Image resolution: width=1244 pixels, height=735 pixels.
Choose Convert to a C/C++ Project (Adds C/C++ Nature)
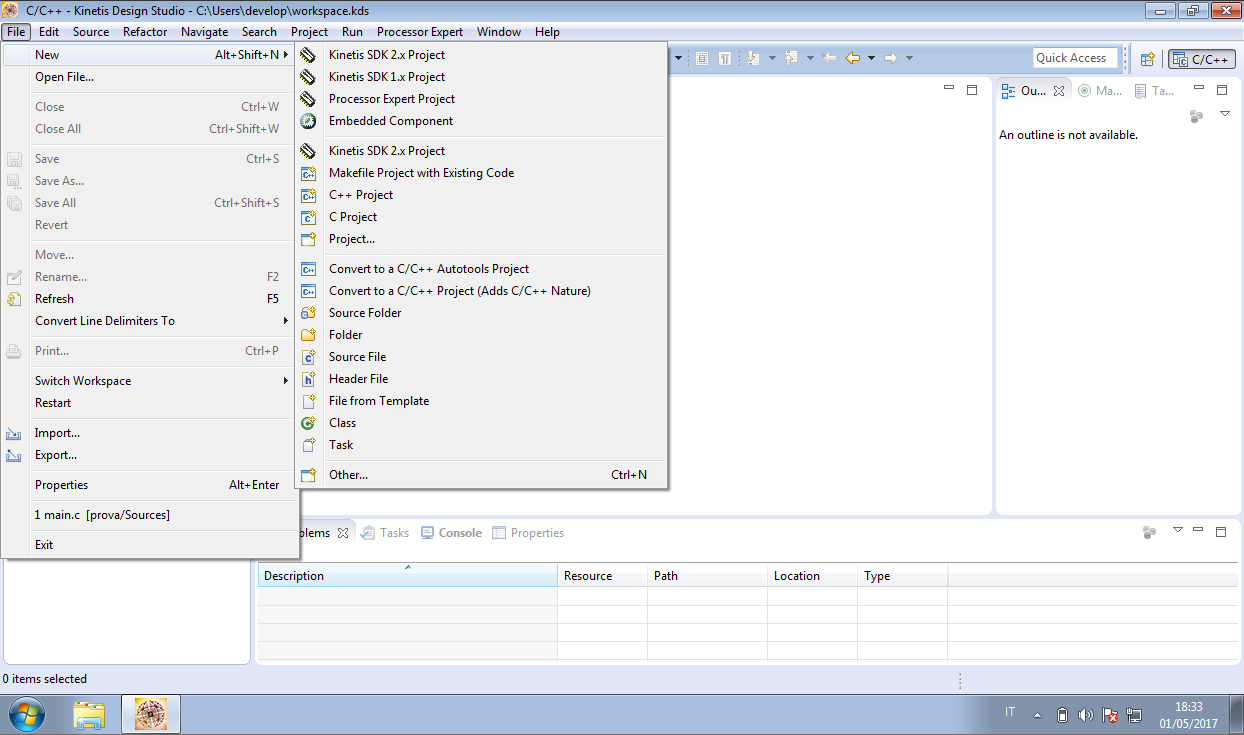click(x=482, y=291)
